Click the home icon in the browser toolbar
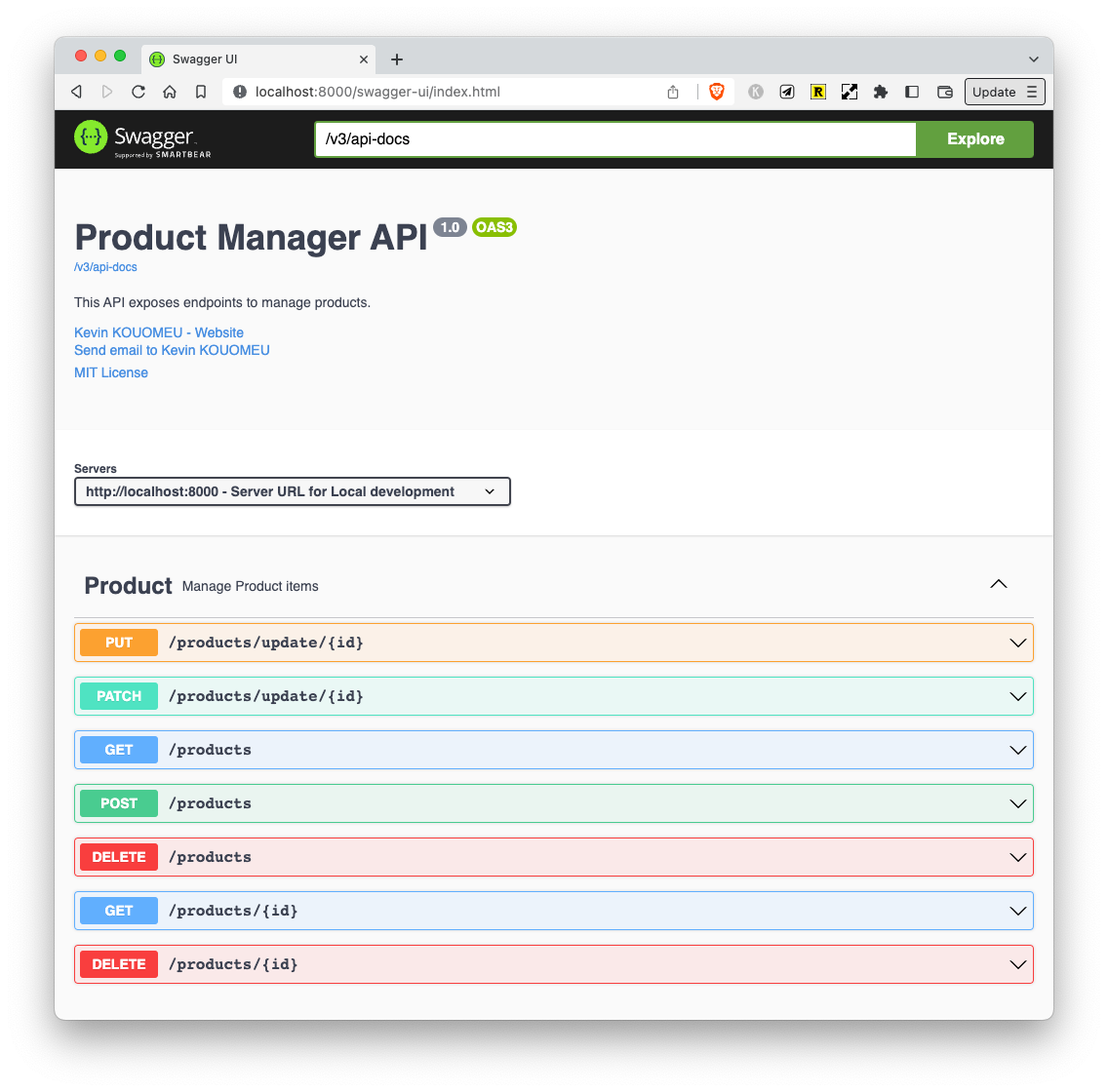Image resolution: width=1108 pixels, height=1092 pixels. tap(170, 91)
